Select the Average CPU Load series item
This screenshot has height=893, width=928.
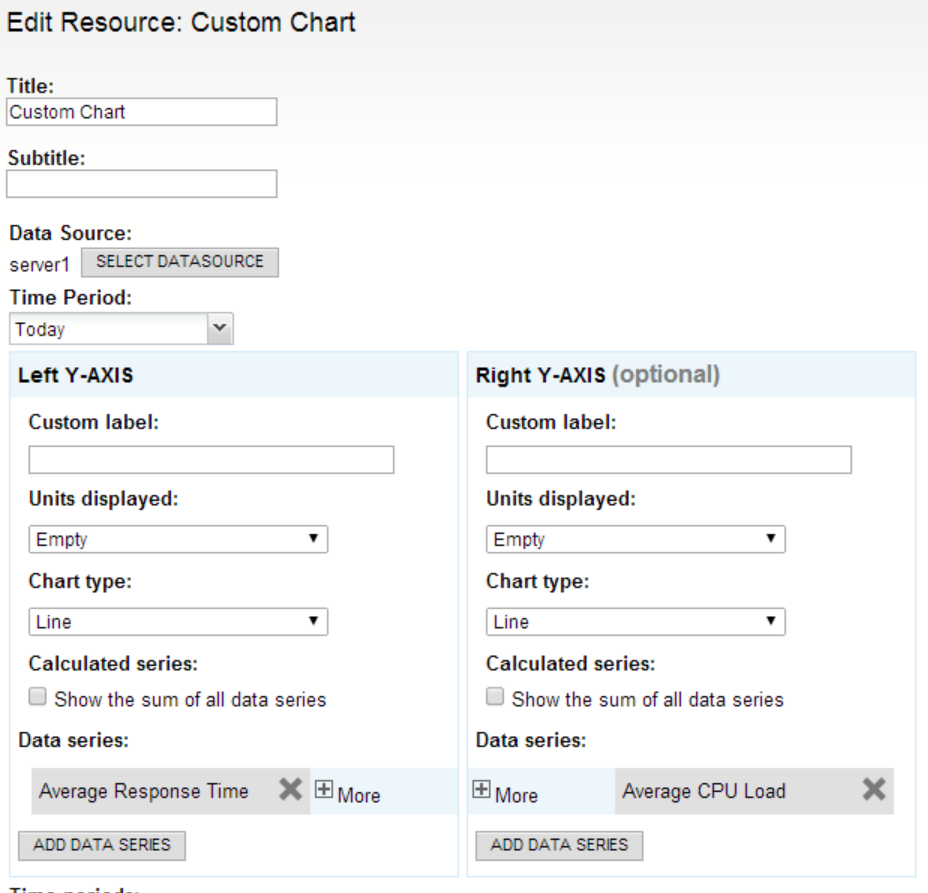point(704,791)
